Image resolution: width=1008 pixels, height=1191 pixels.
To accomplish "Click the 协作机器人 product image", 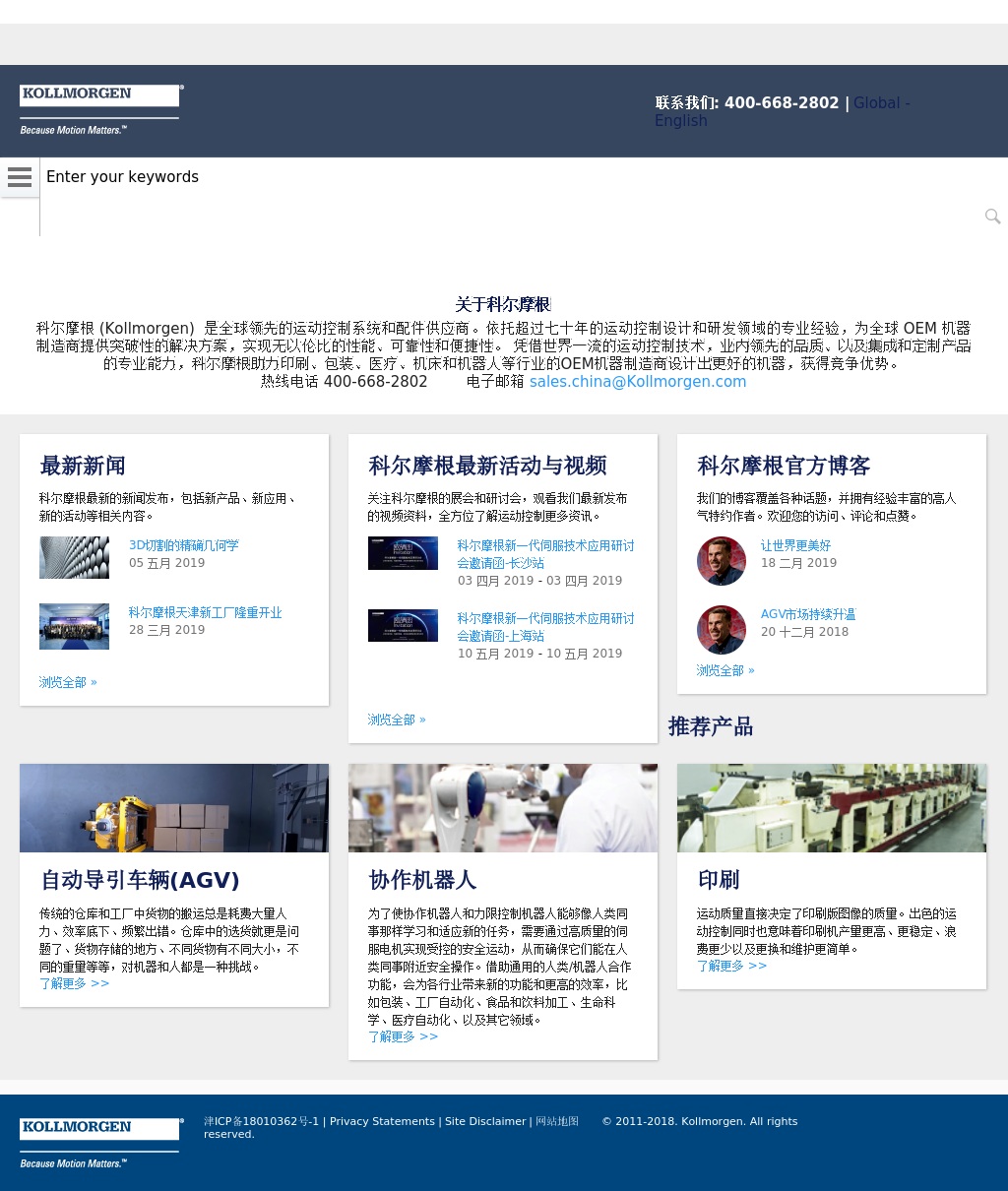I will [502, 807].
